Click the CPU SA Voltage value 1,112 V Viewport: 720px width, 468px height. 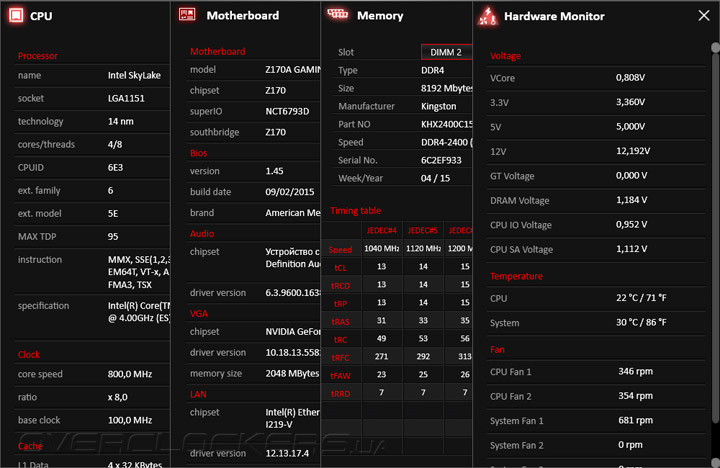pos(631,249)
